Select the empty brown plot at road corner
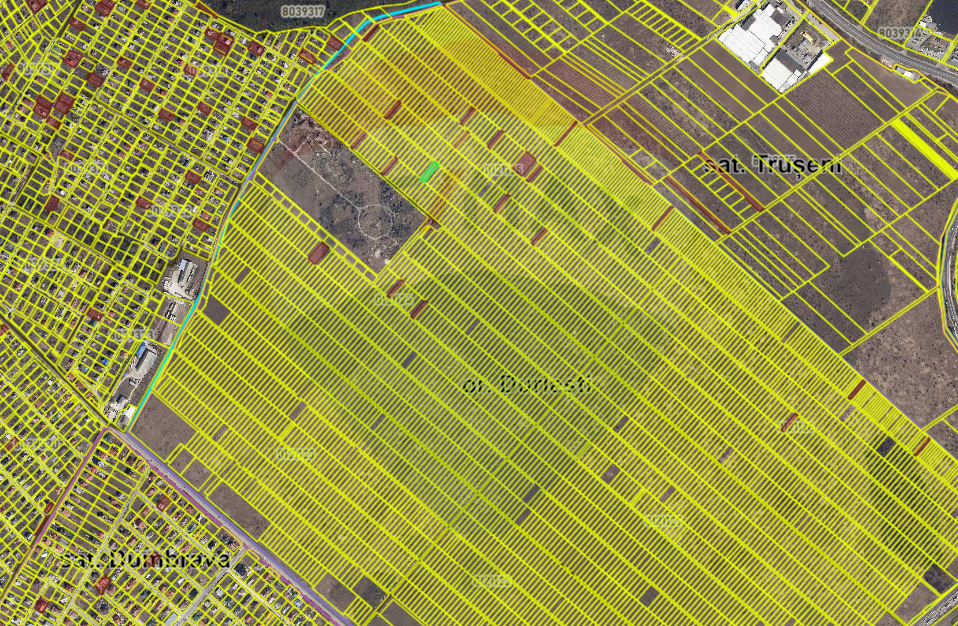The image size is (958, 626). 158,425
